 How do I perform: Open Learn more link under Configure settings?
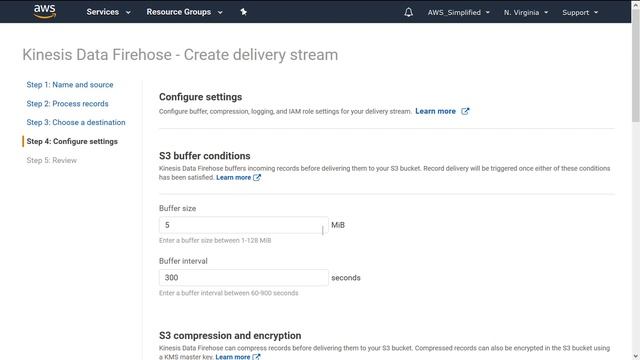(435, 111)
